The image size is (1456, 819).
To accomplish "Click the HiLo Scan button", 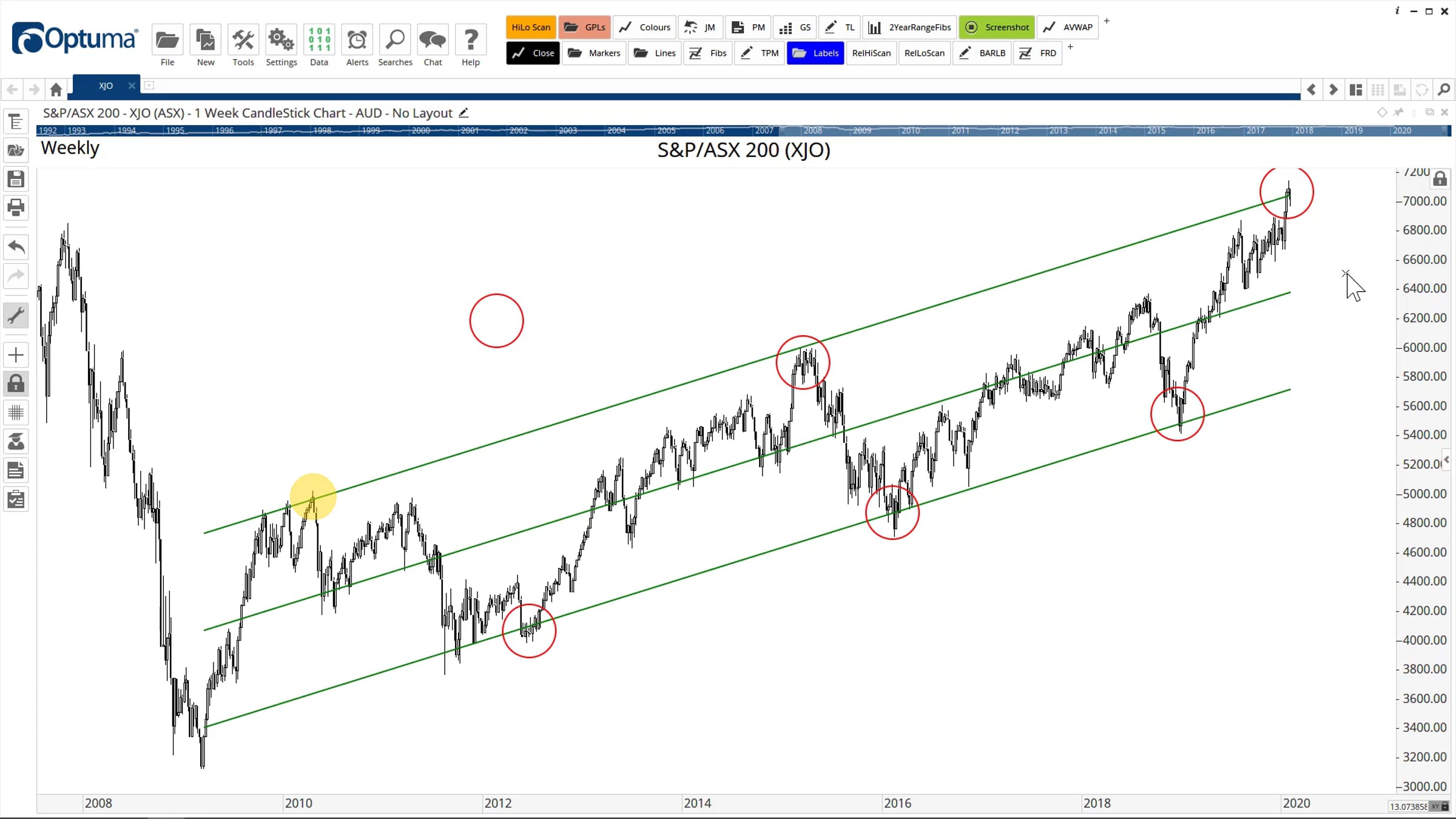I will (x=531, y=27).
